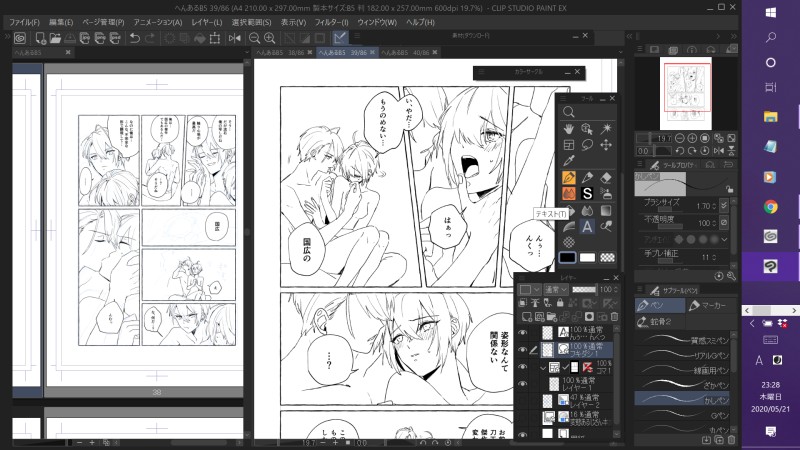Image resolution: width=800 pixels, height=450 pixels.
Task: Select the black main color swatch
Action: pos(567,258)
